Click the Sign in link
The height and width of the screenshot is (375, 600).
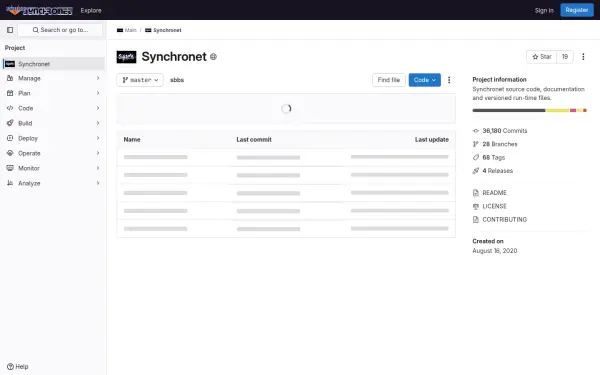pyautogui.click(x=544, y=10)
